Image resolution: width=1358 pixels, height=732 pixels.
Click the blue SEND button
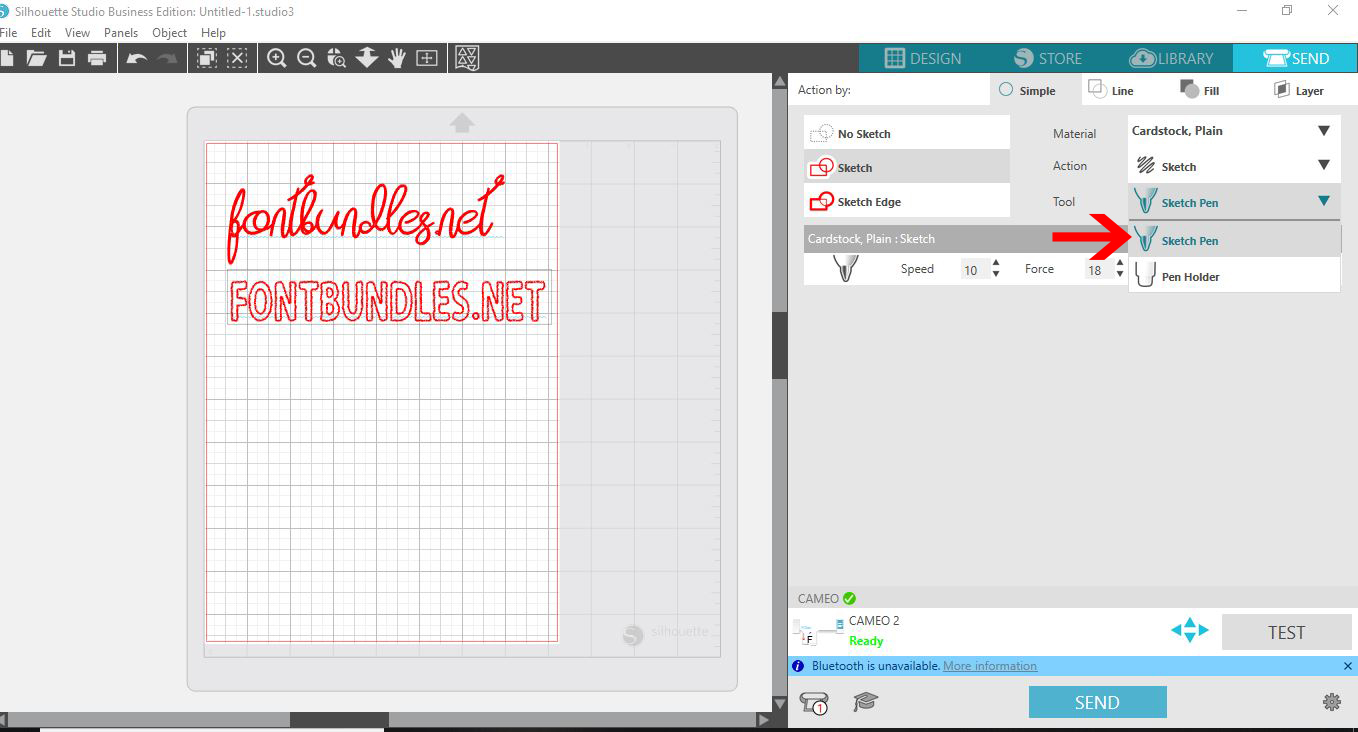pos(1097,702)
